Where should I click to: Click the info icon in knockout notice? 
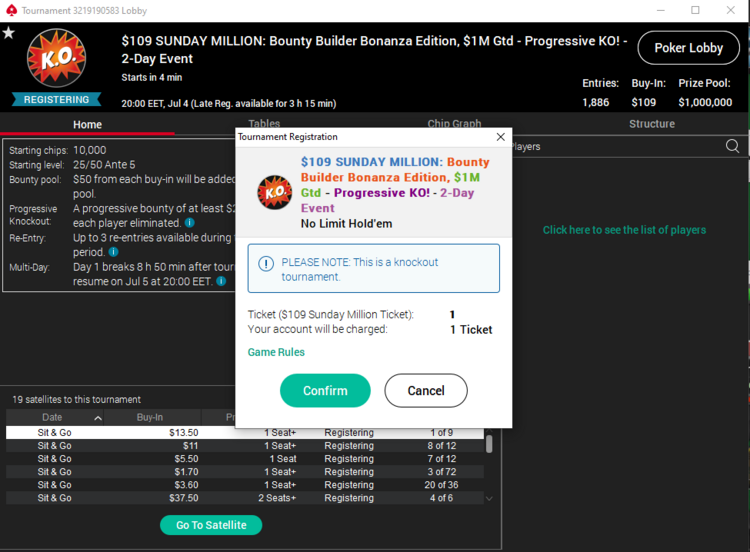266,264
